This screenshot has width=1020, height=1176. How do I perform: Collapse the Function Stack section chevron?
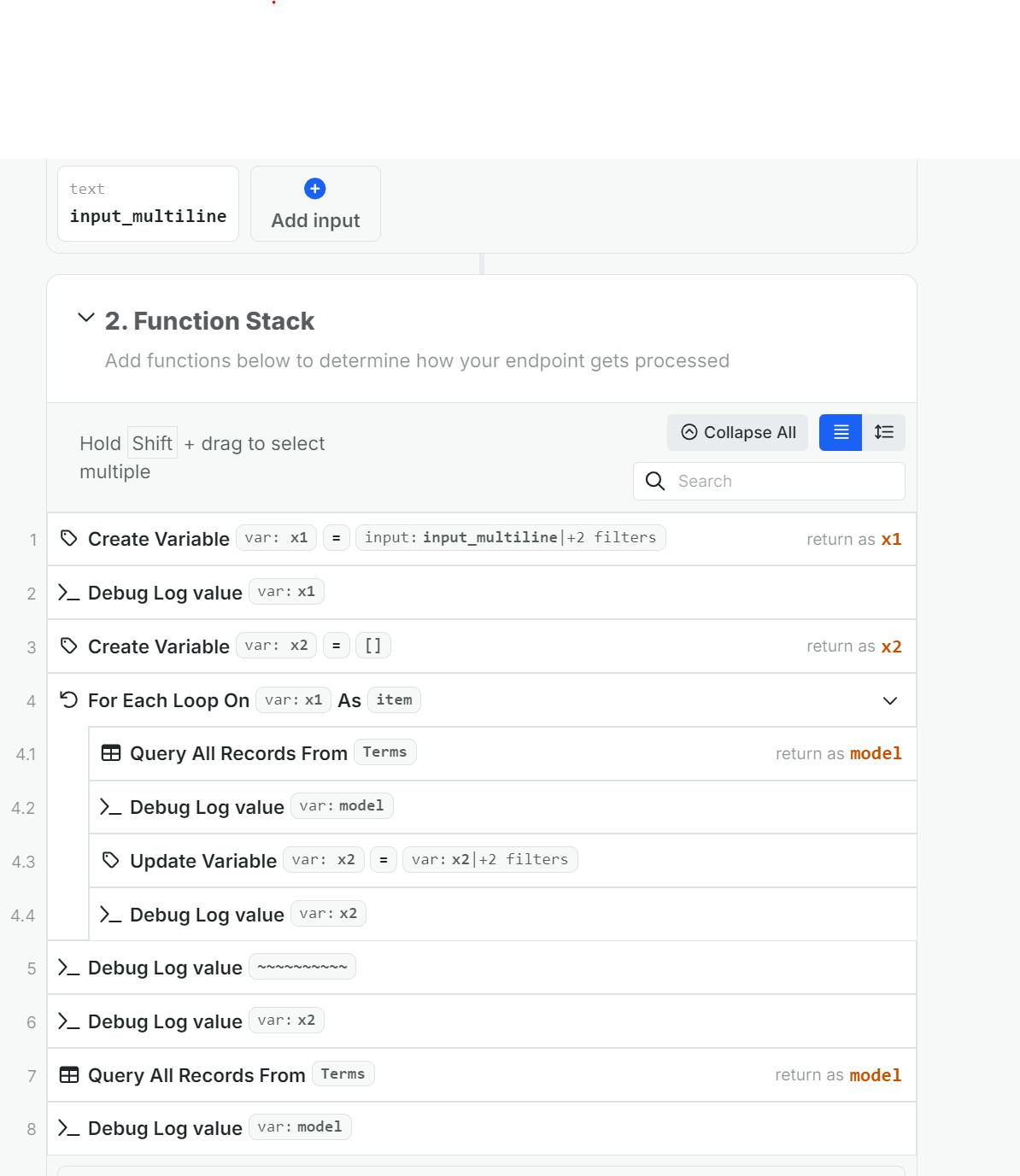(x=86, y=319)
